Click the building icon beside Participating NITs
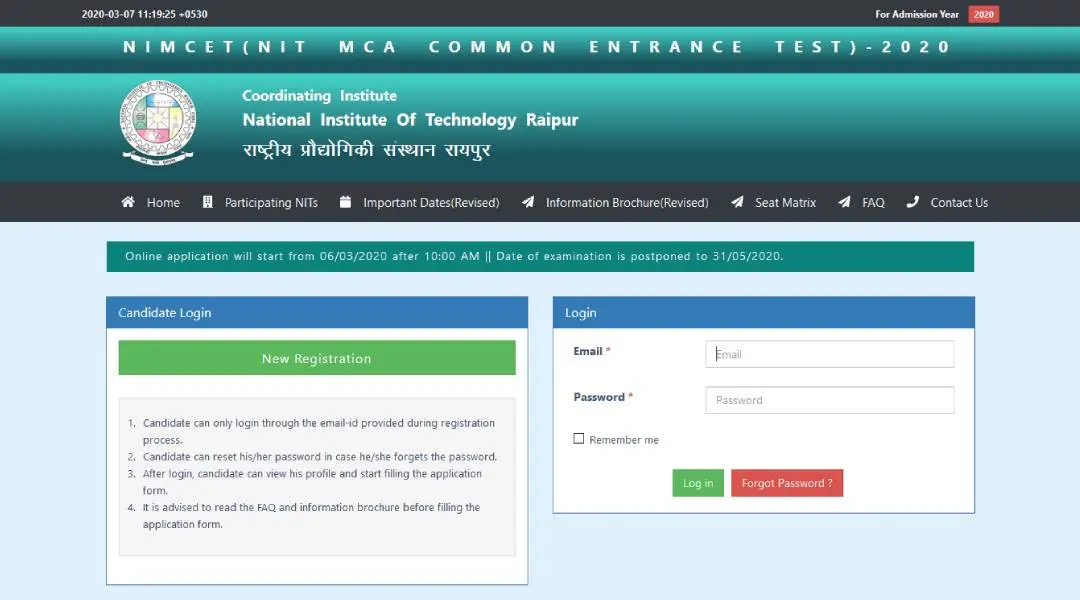 (x=208, y=202)
